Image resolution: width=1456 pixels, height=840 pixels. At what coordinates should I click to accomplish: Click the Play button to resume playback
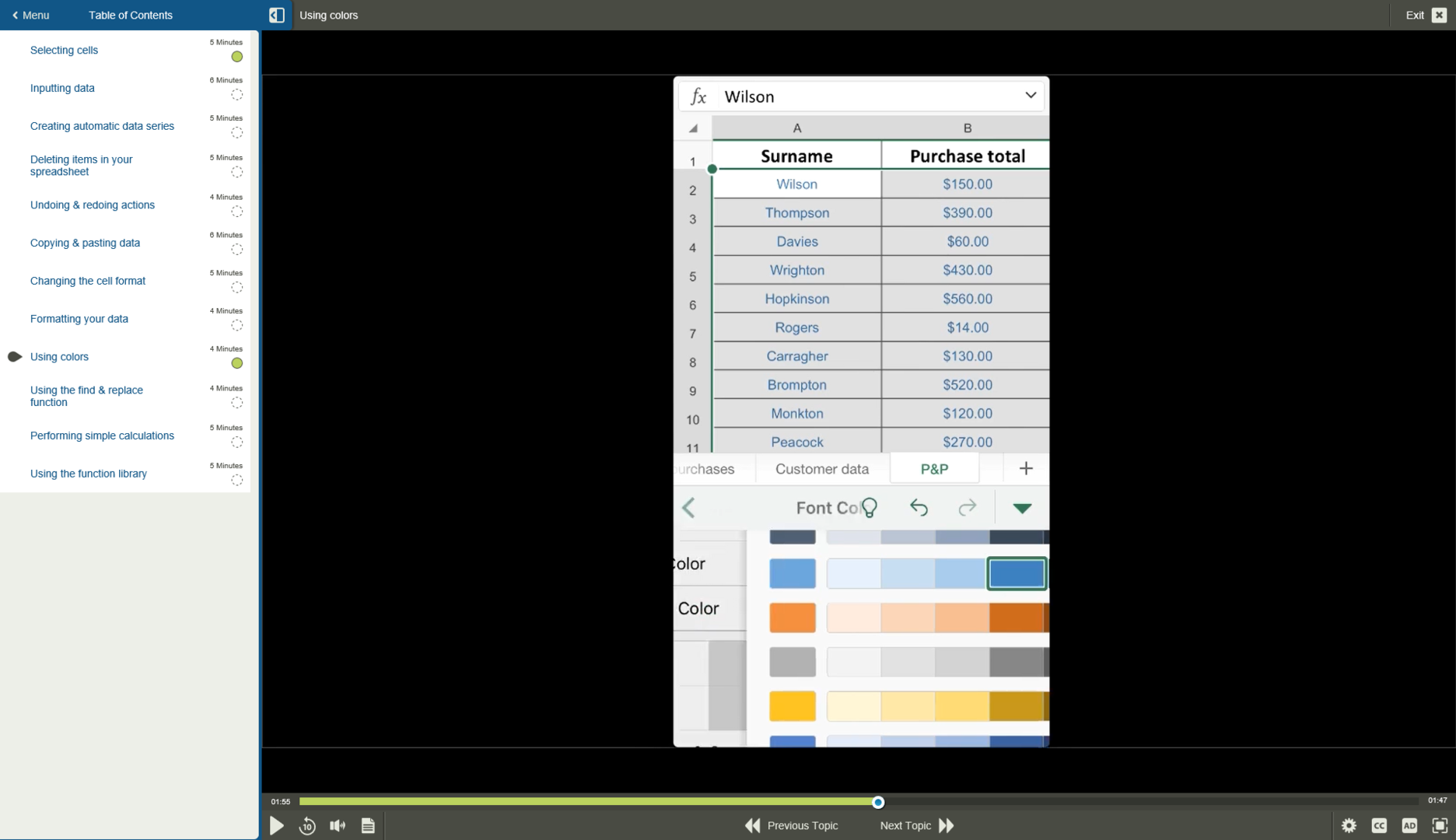tap(276, 825)
